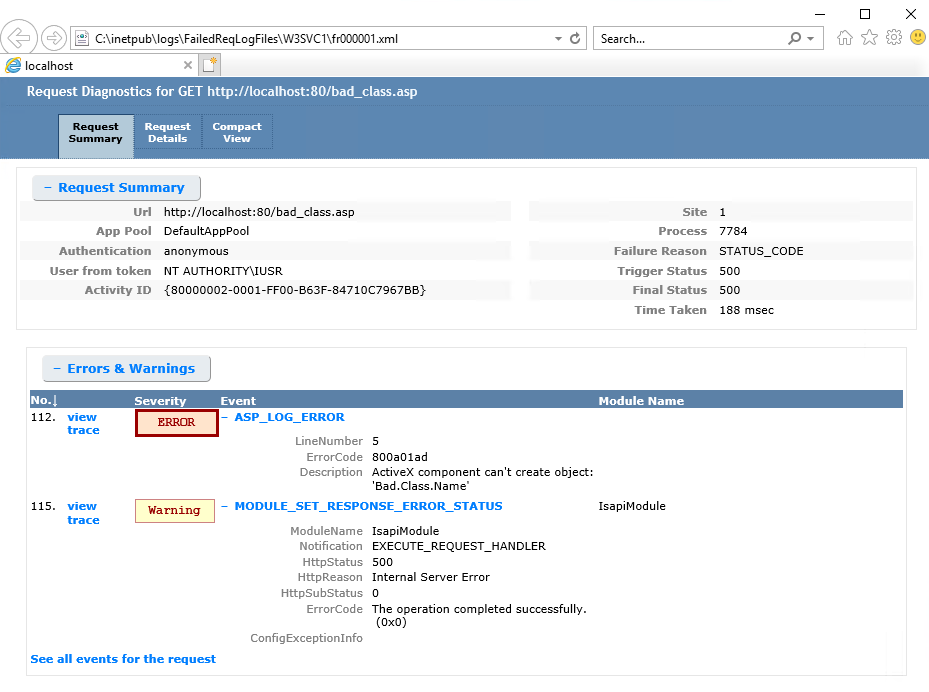Image resolution: width=929 pixels, height=692 pixels.
Task: Select the DefaultAppPool value
Action: [207, 231]
